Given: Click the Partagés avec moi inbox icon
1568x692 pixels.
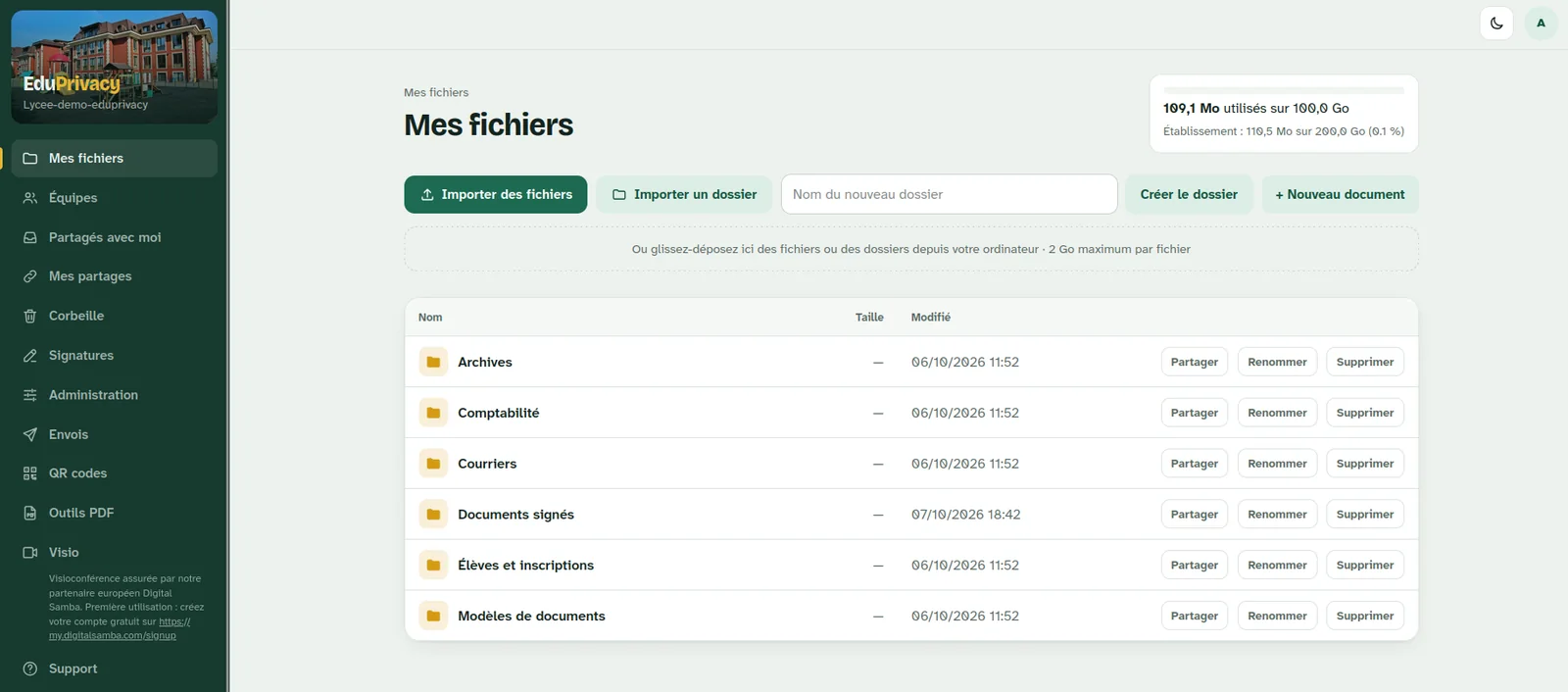Looking at the screenshot, I should [30, 237].
